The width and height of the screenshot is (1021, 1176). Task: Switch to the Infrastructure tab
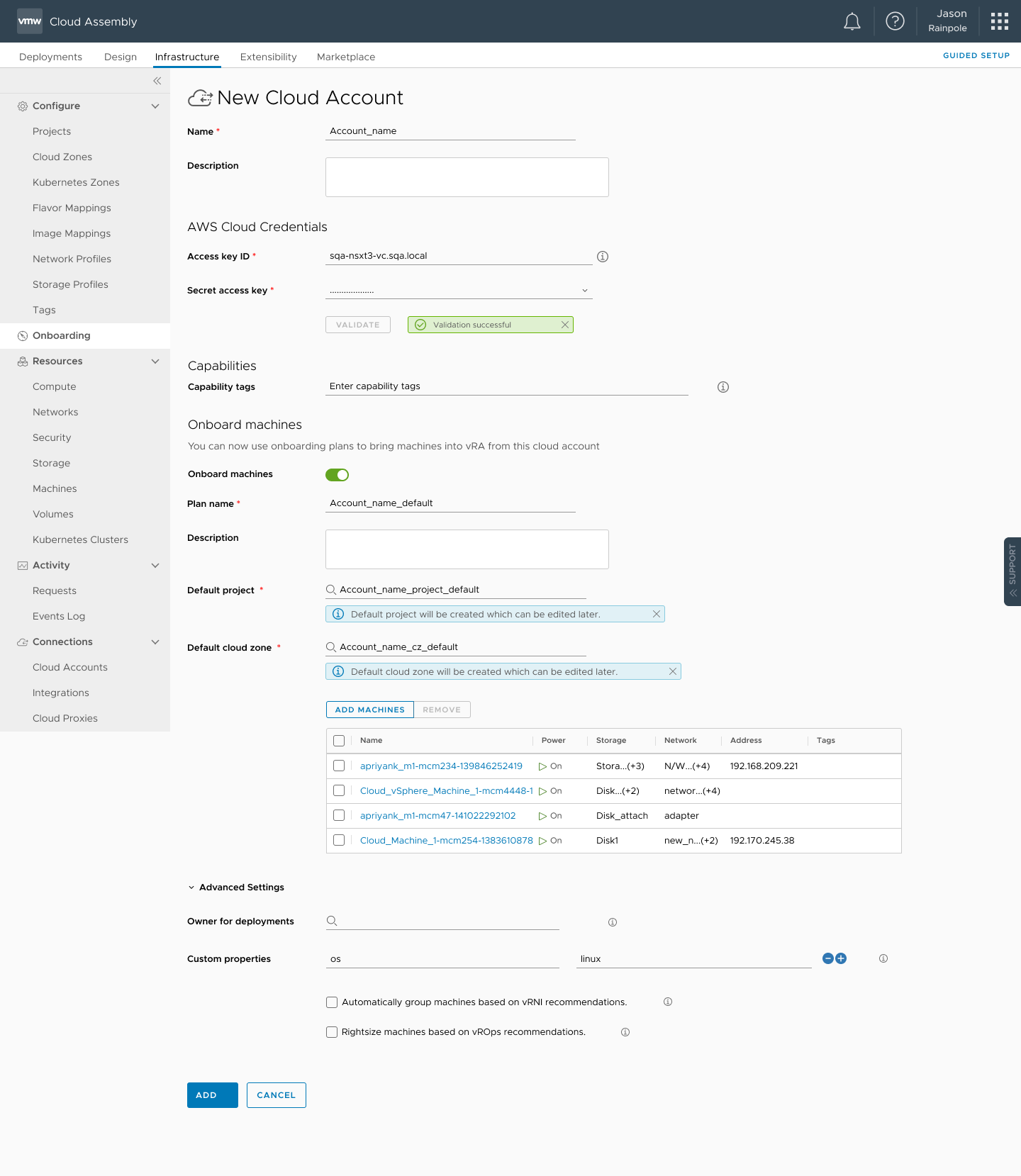187,57
